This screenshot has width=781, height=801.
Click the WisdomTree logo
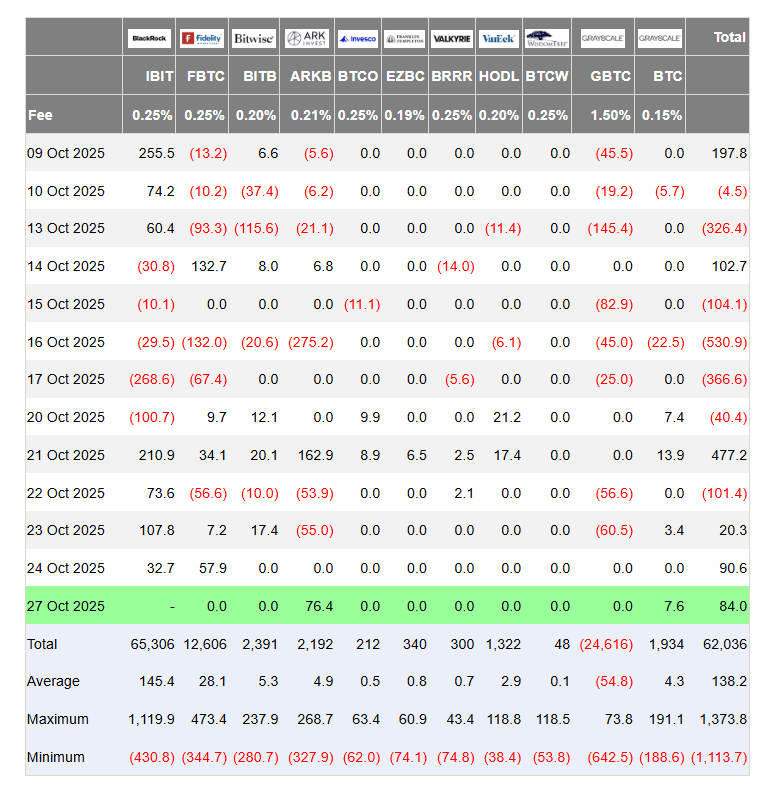pos(547,38)
